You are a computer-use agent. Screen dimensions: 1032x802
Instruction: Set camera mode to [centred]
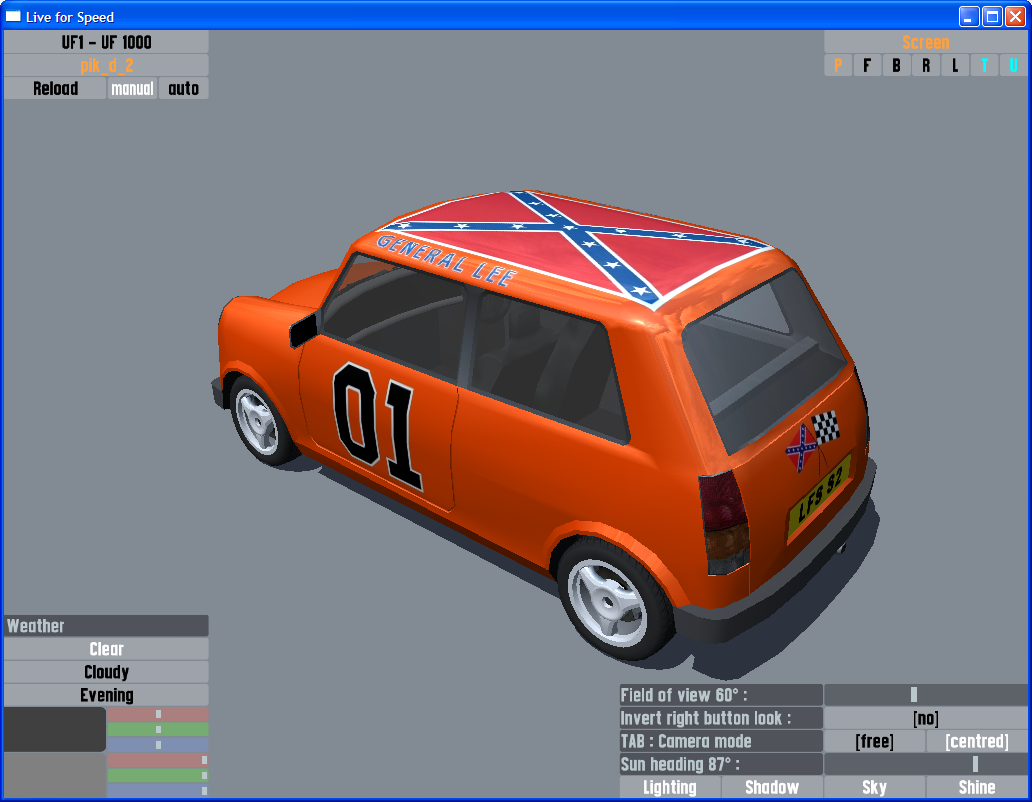point(977,741)
